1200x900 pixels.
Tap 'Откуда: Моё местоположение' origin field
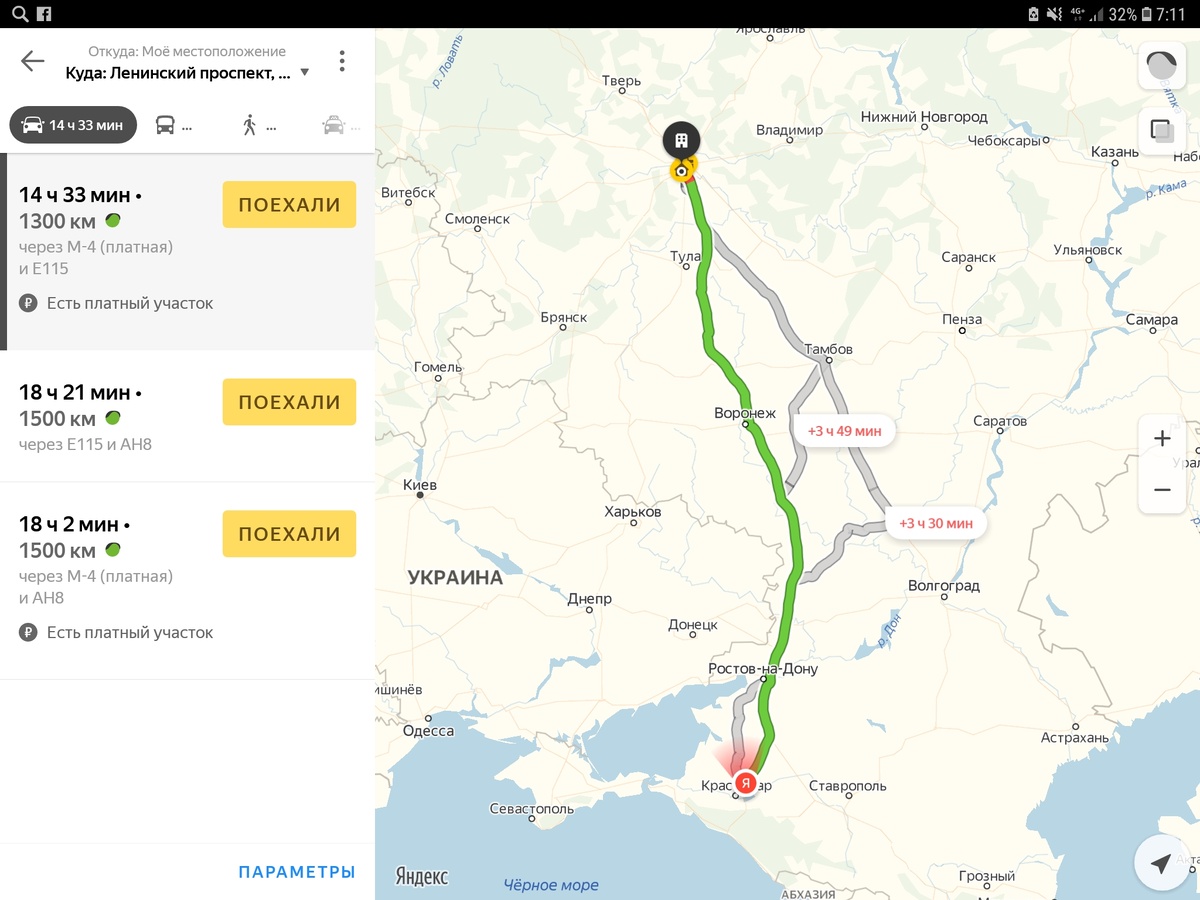187,51
